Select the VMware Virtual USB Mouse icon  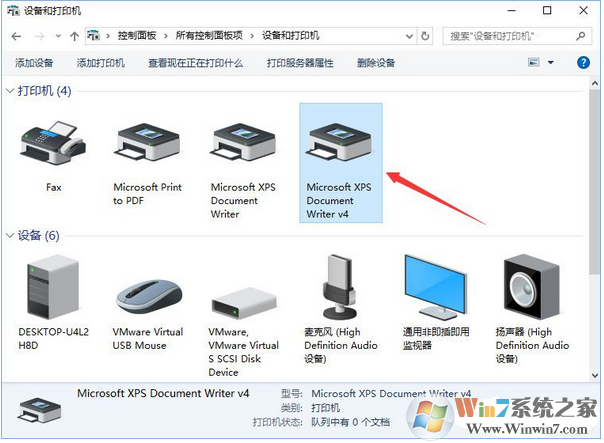click(x=149, y=296)
